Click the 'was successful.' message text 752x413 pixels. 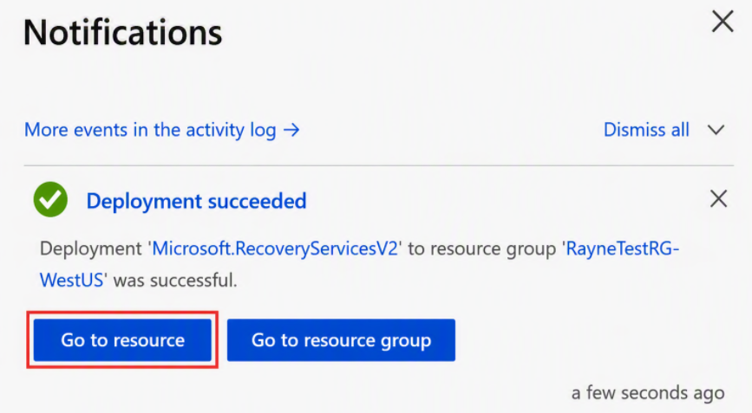pyautogui.click(x=175, y=280)
